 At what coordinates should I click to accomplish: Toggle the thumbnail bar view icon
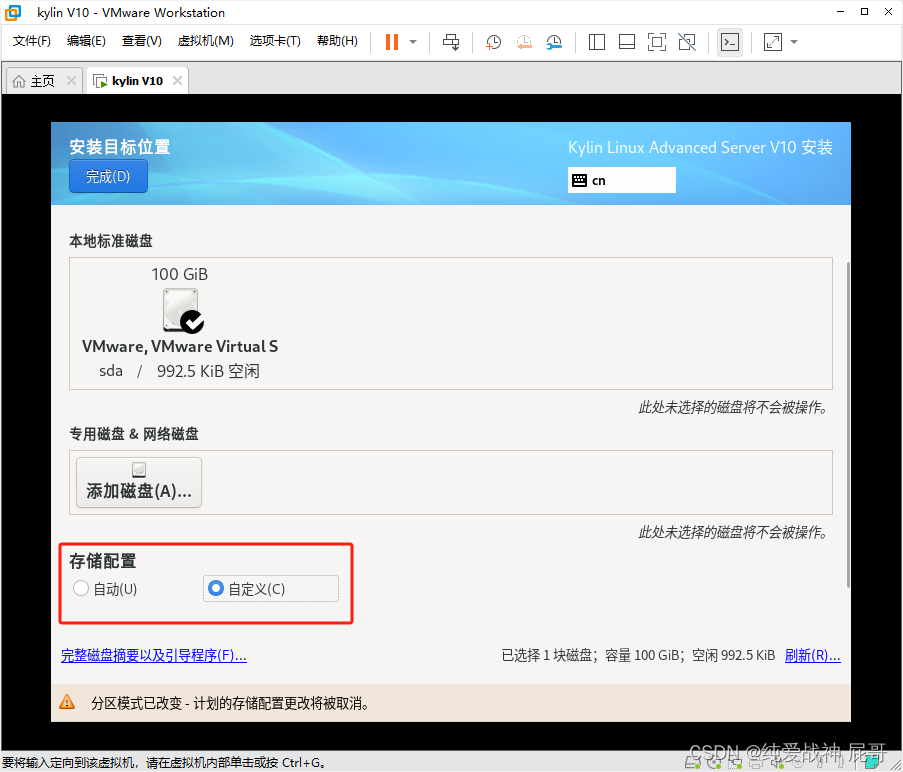[627, 41]
